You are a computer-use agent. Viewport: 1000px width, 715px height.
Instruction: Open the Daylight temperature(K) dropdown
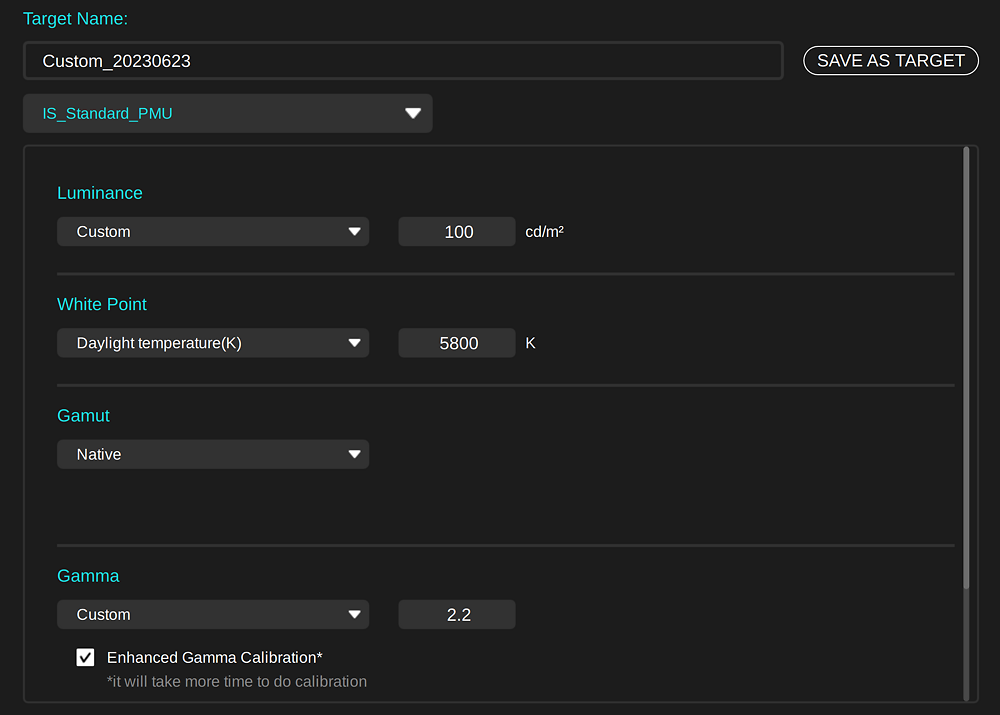(212, 343)
